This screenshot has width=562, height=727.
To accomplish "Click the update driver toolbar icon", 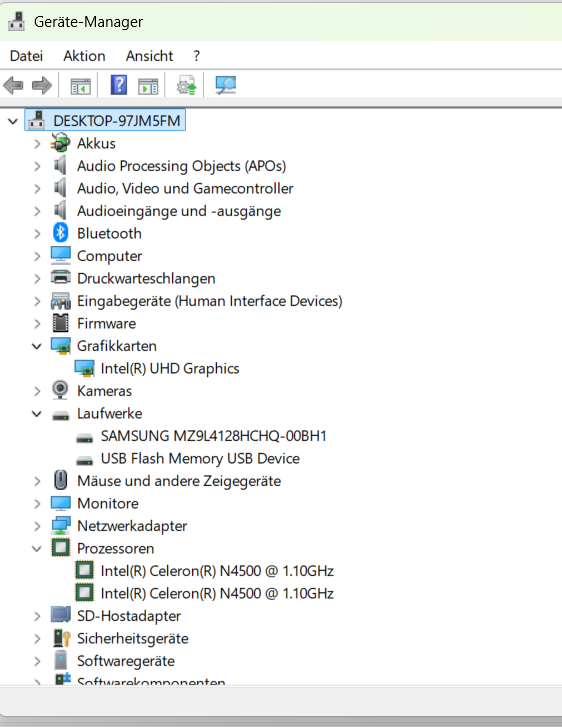I will tap(186, 85).
